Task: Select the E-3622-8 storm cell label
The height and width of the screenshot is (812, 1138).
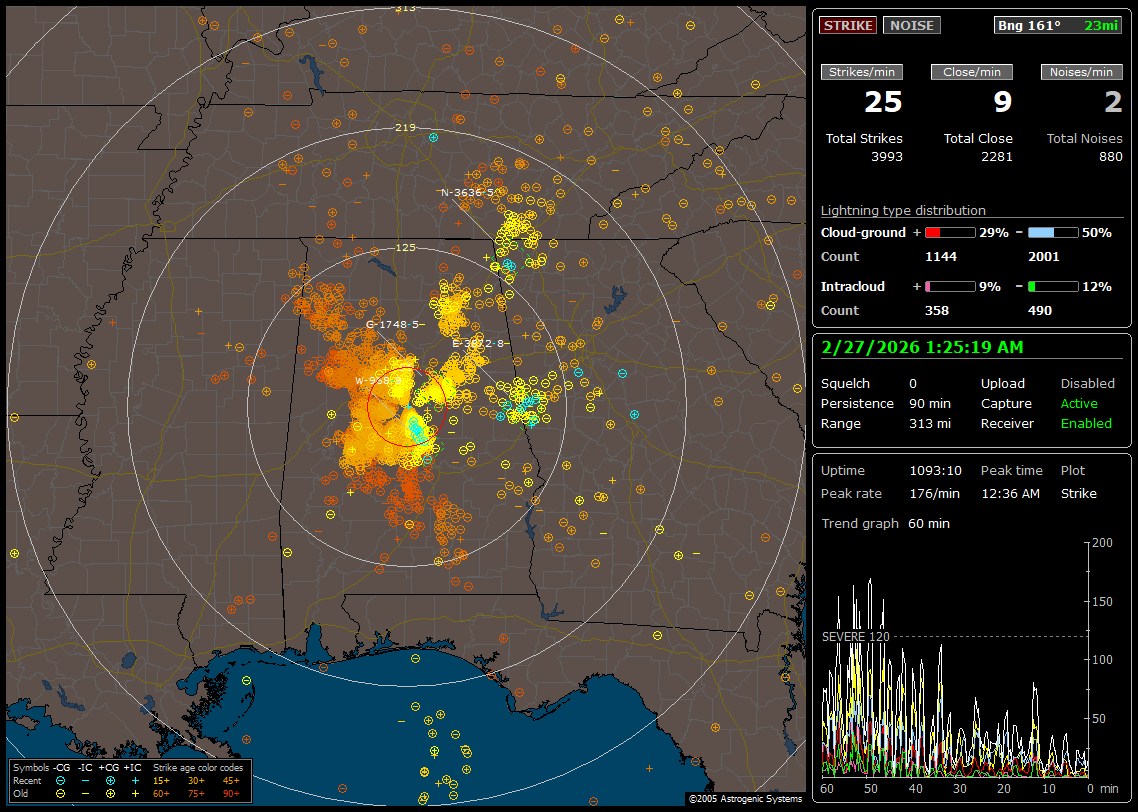Action: pyautogui.click(x=479, y=343)
